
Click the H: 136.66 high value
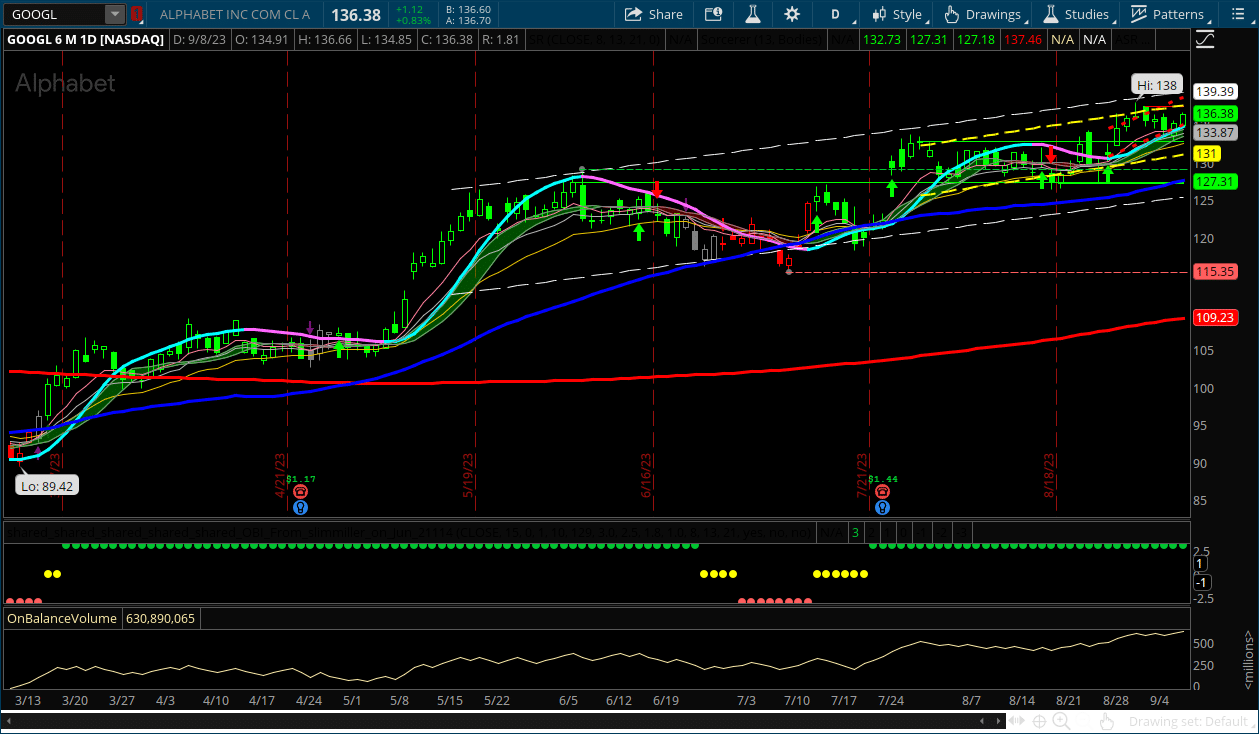click(x=325, y=39)
